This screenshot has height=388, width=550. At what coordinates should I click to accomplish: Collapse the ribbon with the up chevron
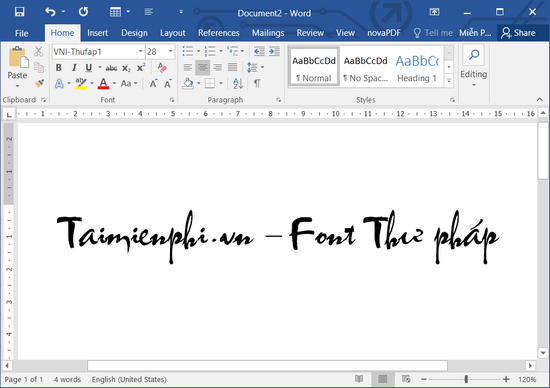tap(539, 100)
